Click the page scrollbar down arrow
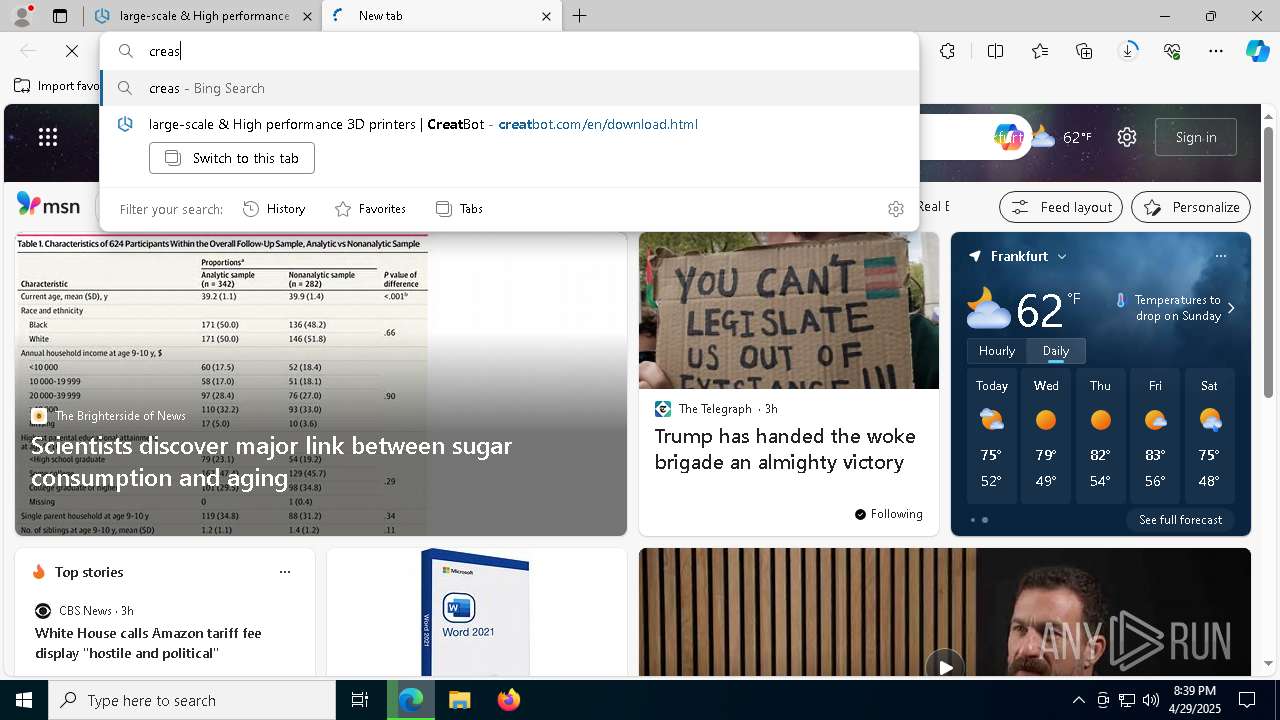The height and width of the screenshot is (720, 1280). click(1269, 663)
